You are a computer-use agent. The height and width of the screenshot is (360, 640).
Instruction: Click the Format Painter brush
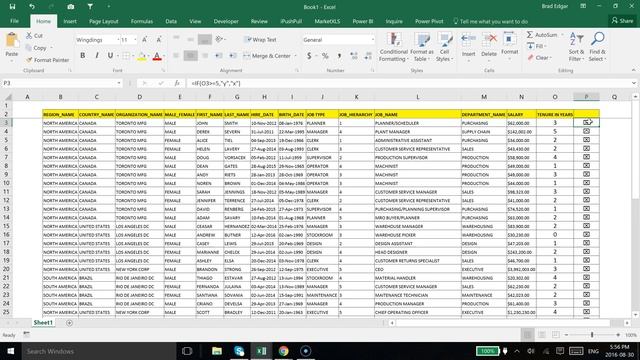(x=47, y=60)
